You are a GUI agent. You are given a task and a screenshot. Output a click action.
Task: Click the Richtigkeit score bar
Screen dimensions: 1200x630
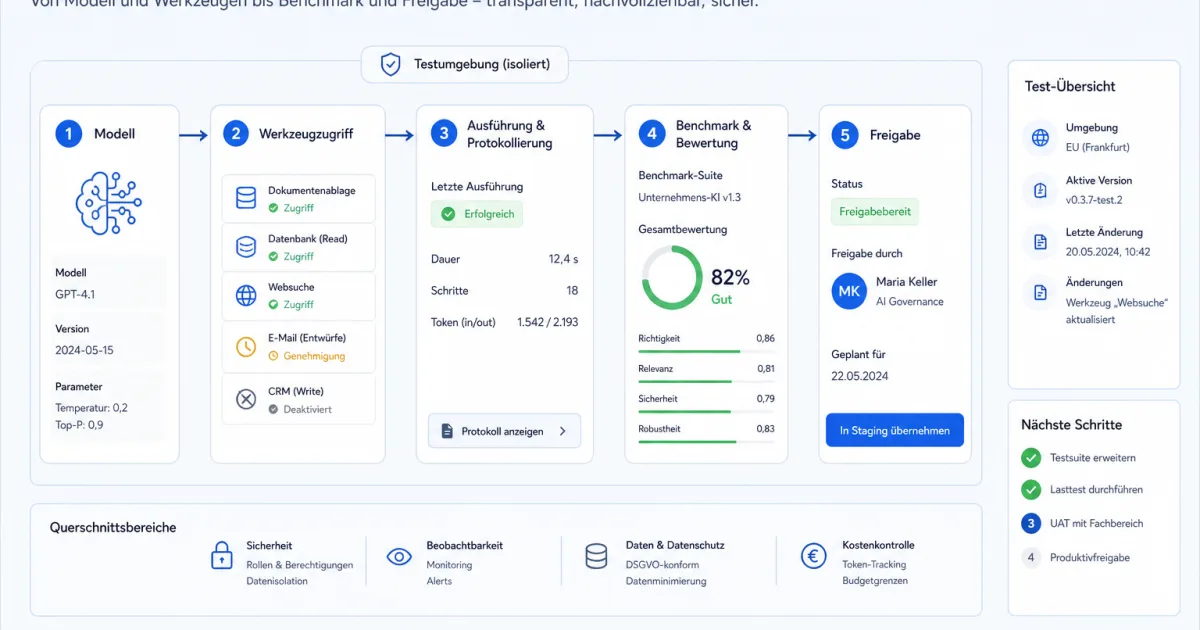coord(706,351)
